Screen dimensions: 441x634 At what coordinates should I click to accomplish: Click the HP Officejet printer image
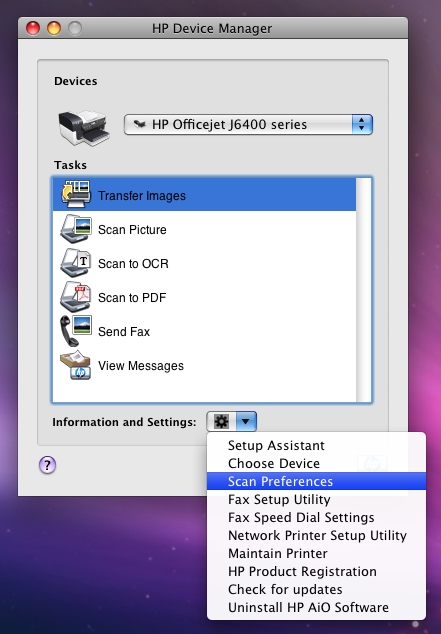[84, 127]
